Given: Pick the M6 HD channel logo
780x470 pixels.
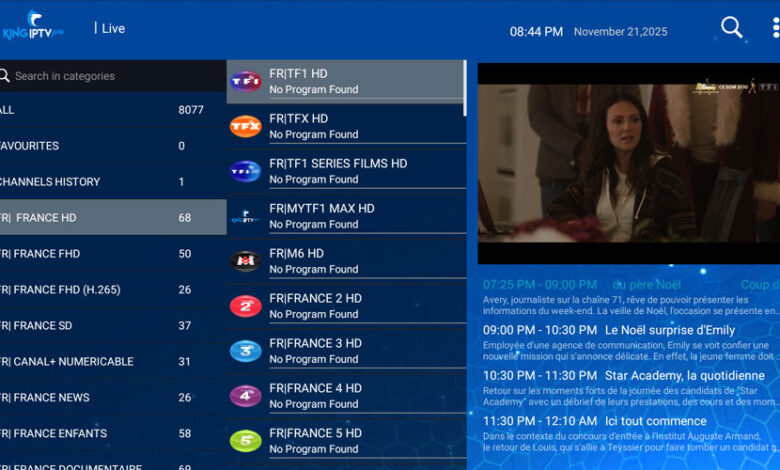Looking at the screenshot, I should [x=245, y=261].
